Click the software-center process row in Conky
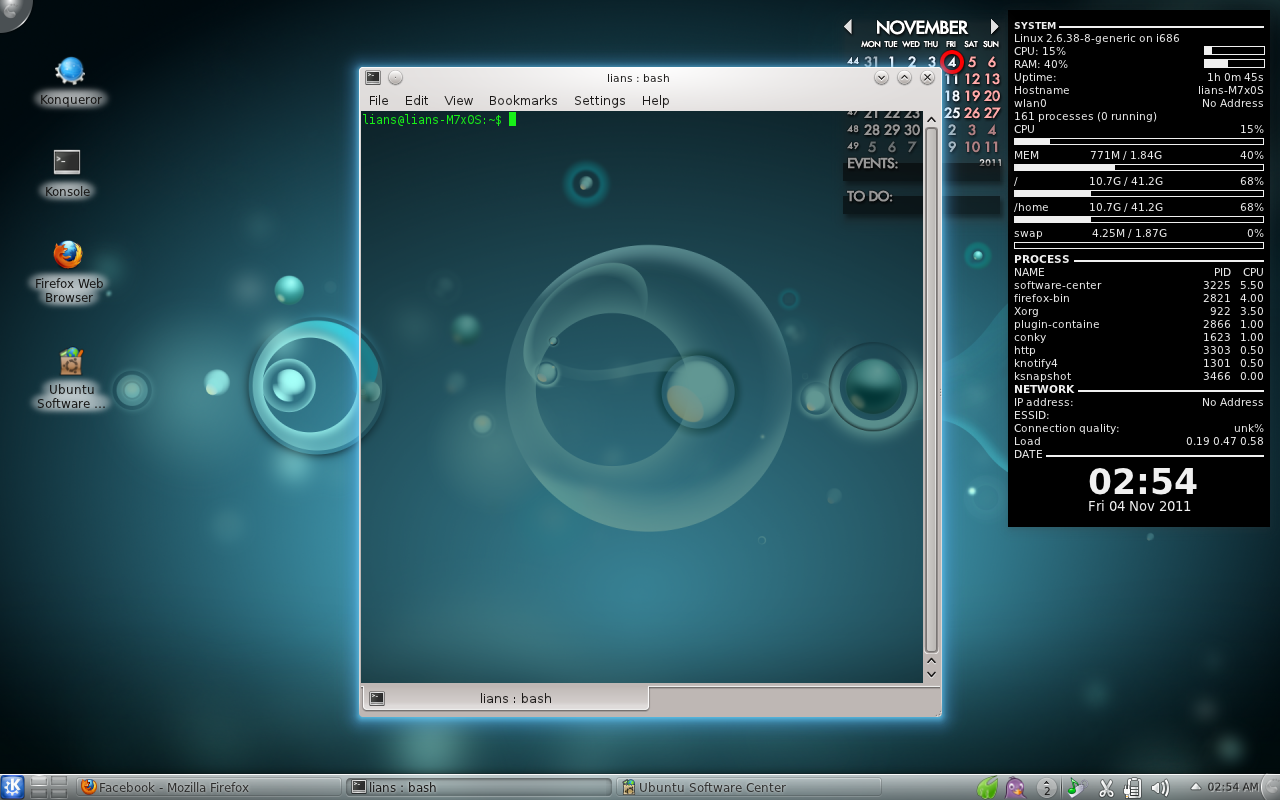 (1139, 285)
